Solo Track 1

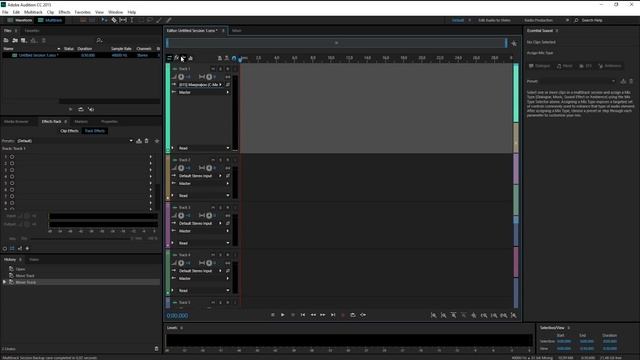click(x=220, y=69)
